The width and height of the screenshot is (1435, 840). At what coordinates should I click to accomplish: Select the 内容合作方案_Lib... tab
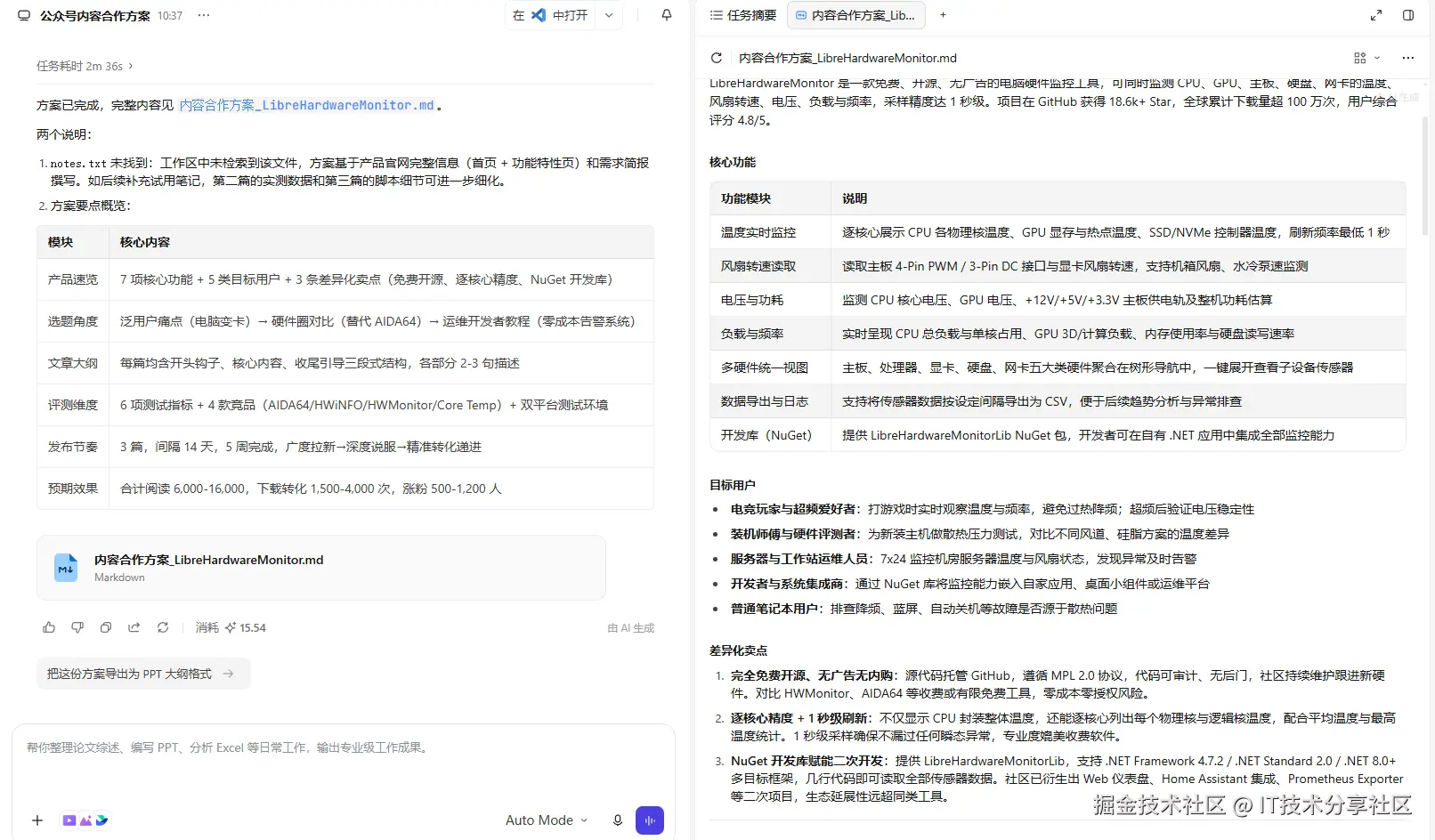[x=855, y=15]
